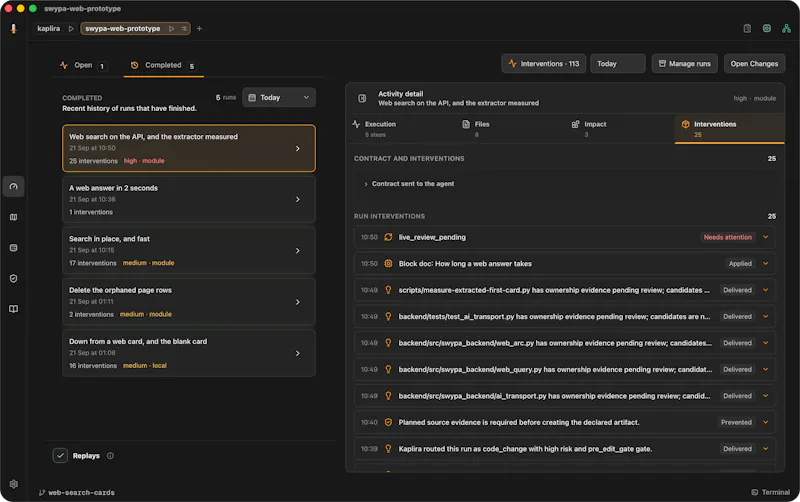
Task: Click the backend/src/swypa_backend/web_query.py row text
Action: pos(555,369)
